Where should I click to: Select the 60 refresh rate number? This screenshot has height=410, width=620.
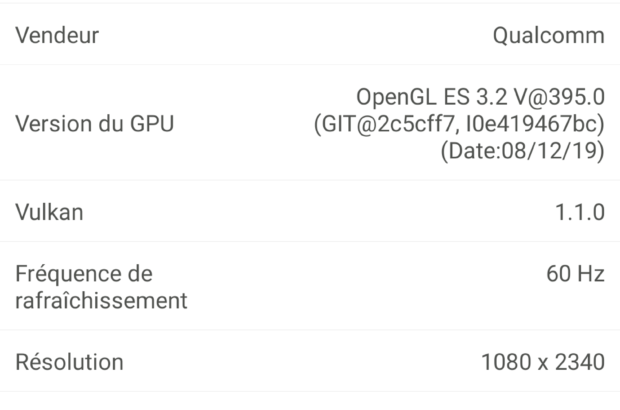[557, 274]
